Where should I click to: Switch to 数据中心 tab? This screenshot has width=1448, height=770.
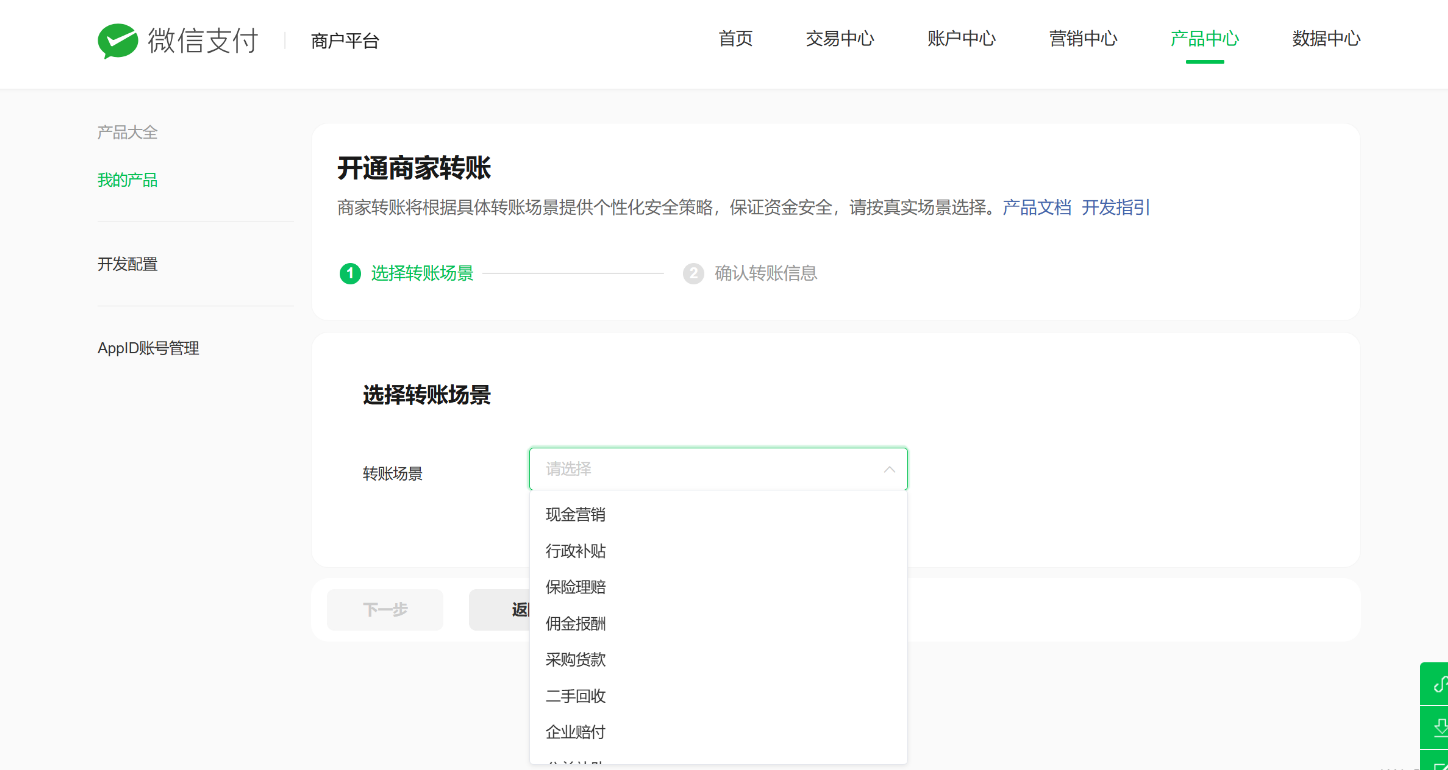click(1326, 39)
